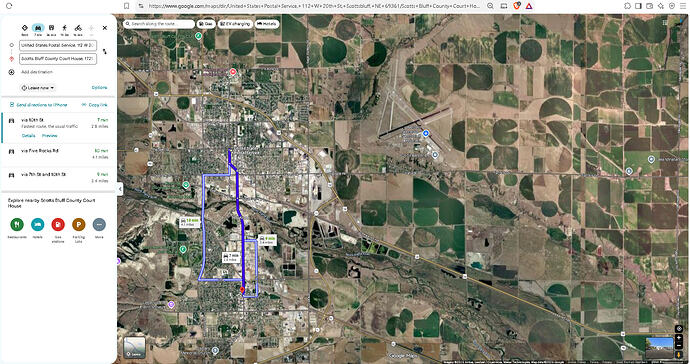
Task: Toggle the browser sidebar panel
Action: tap(639, 6)
